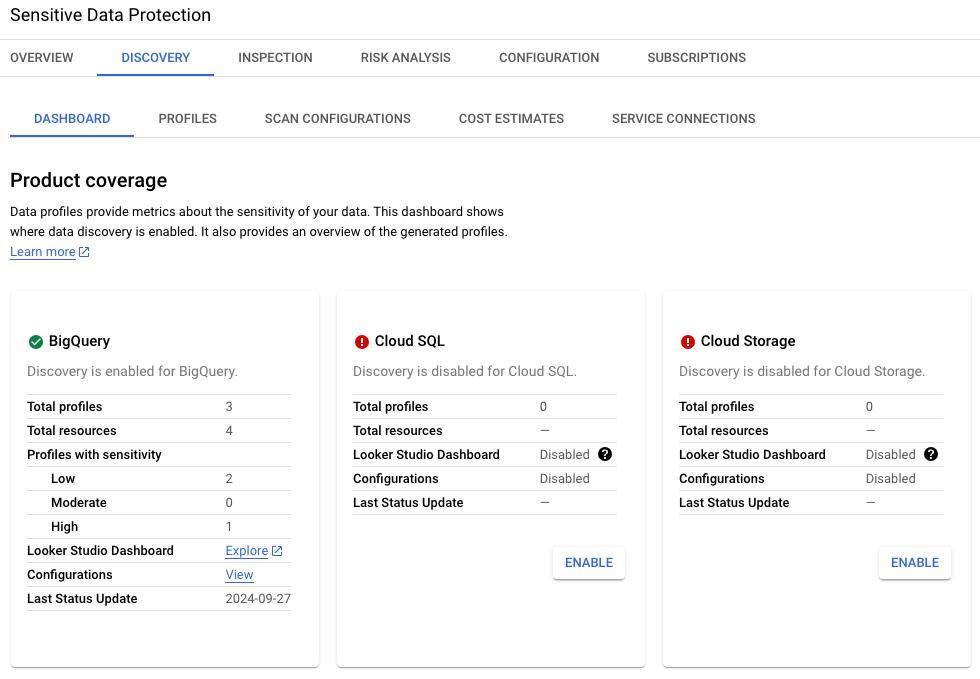Click the BigQuery card title
Screen dimensions: 980x679
click(79, 341)
